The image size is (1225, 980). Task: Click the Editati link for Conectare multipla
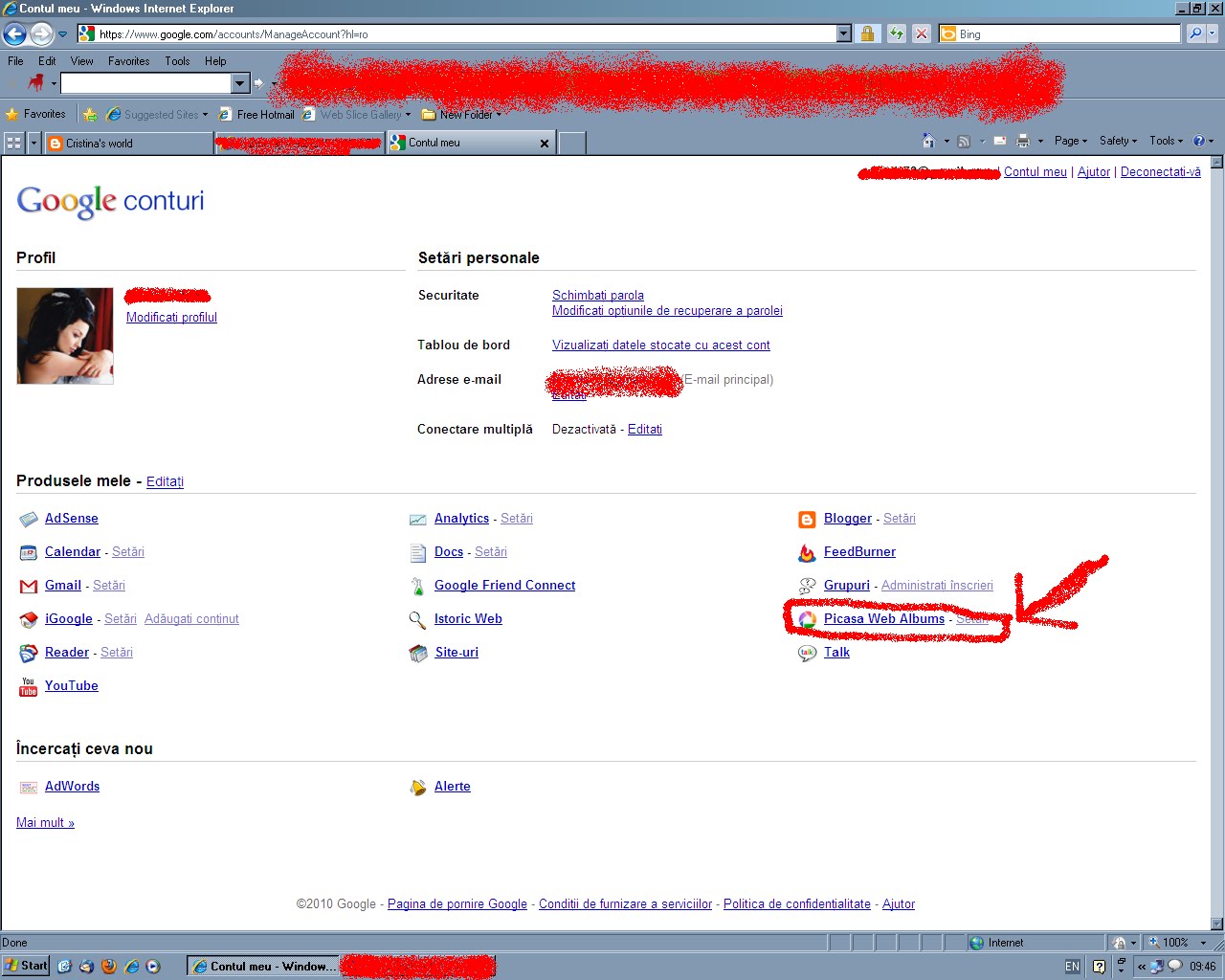pos(645,430)
